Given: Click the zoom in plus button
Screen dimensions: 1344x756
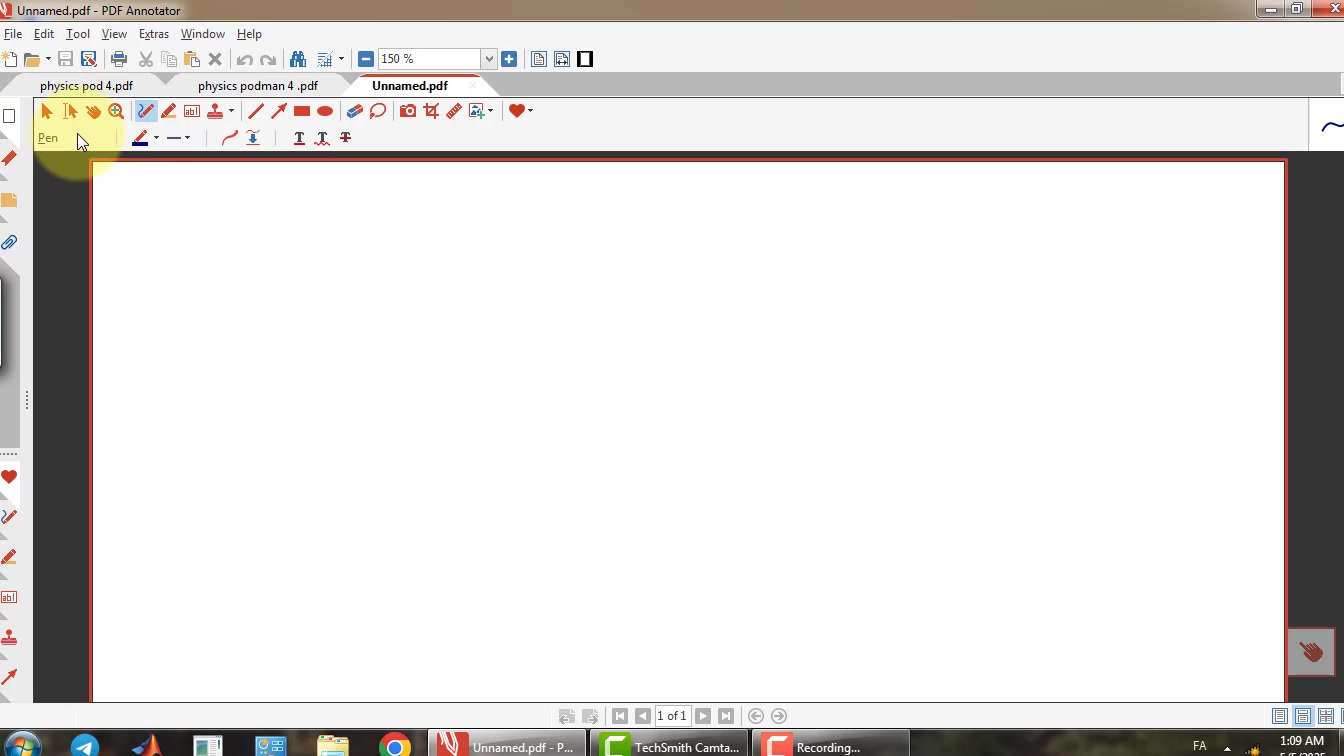Looking at the screenshot, I should 509,59.
